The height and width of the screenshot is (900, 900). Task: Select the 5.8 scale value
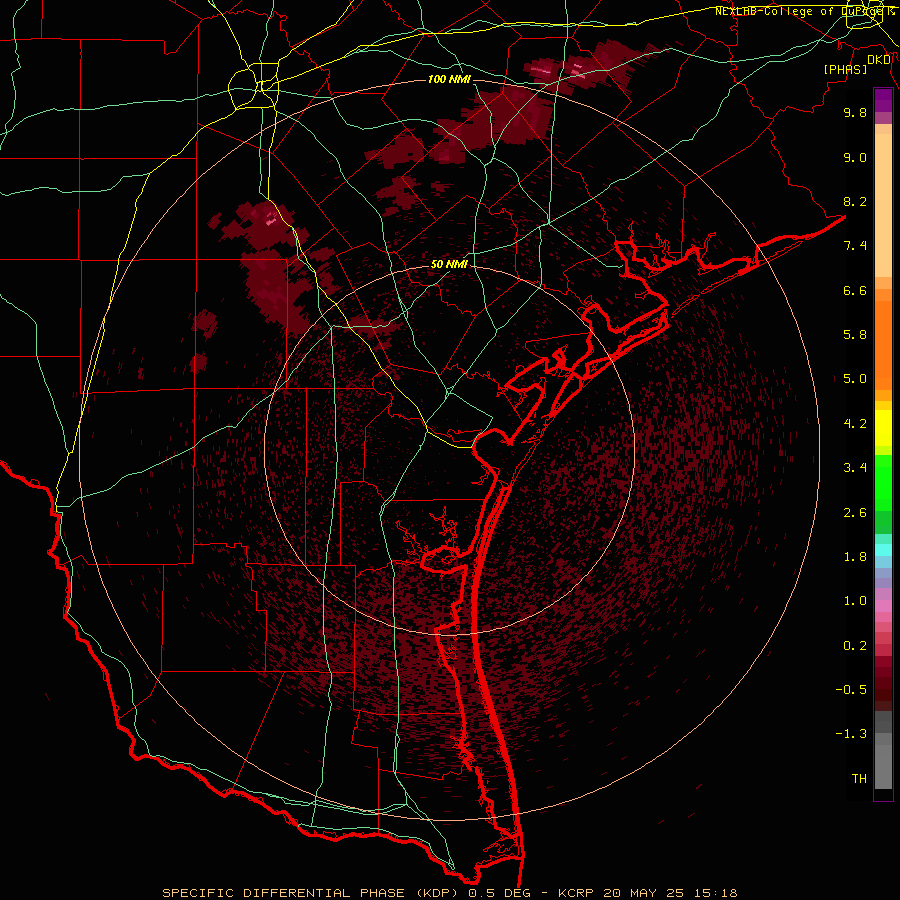coord(855,335)
